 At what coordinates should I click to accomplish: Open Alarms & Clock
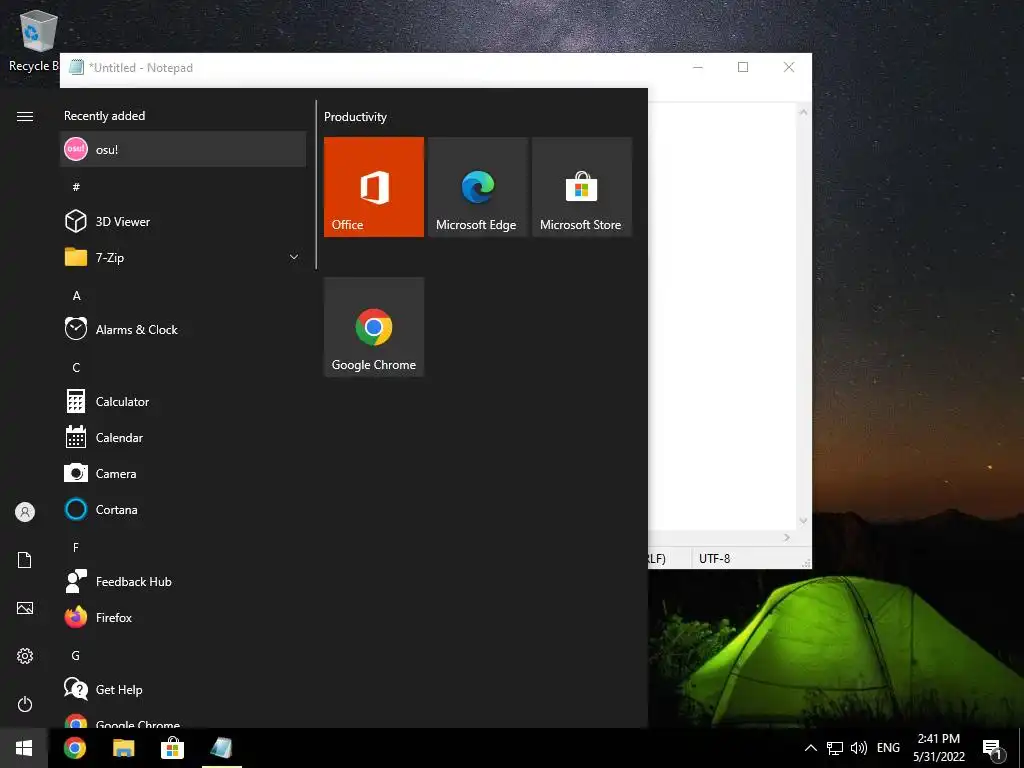(x=183, y=329)
